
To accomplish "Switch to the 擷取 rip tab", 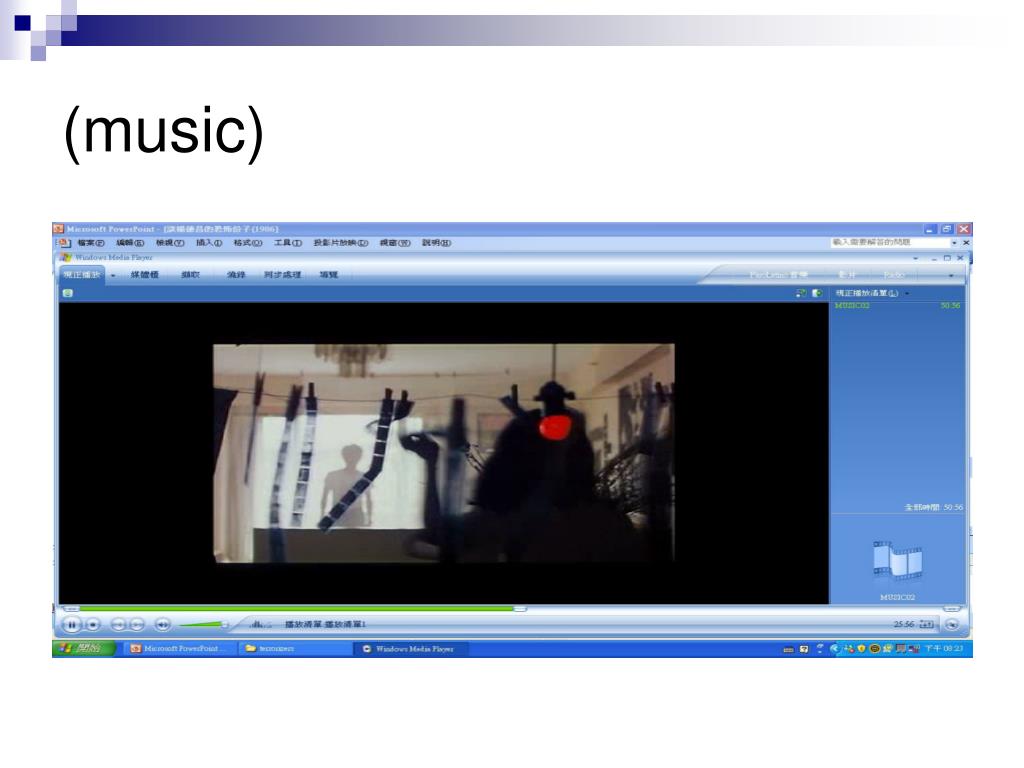I will pyautogui.click(x=190, y=275).
